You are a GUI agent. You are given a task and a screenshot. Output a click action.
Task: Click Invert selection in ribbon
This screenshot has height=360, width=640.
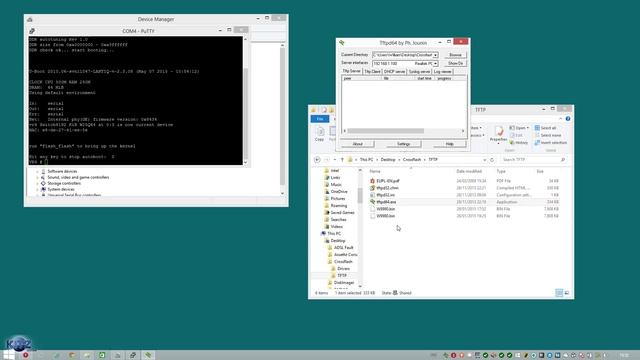(551, 142)
